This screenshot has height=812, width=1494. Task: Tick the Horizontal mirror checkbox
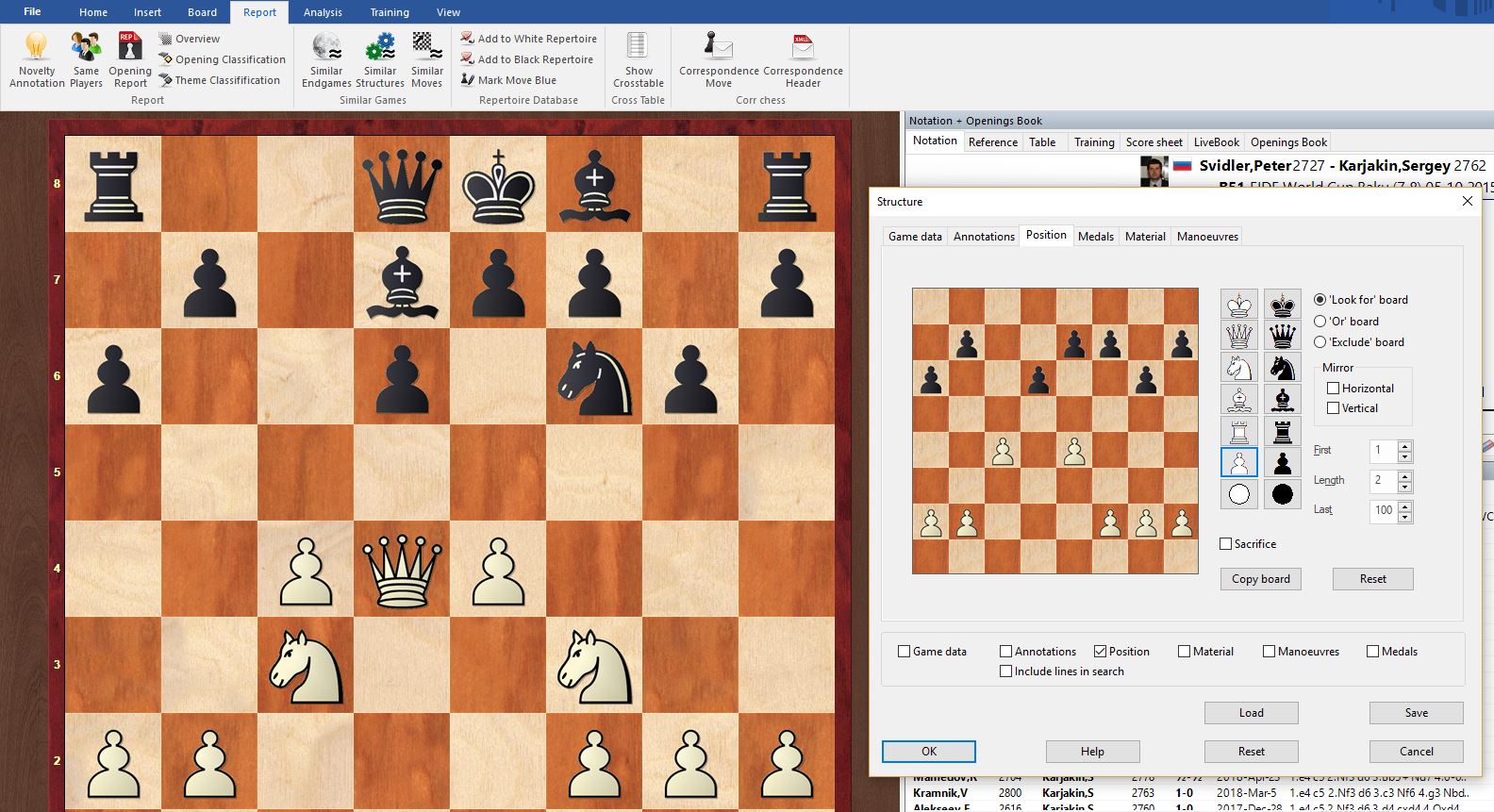point(1334,389)
